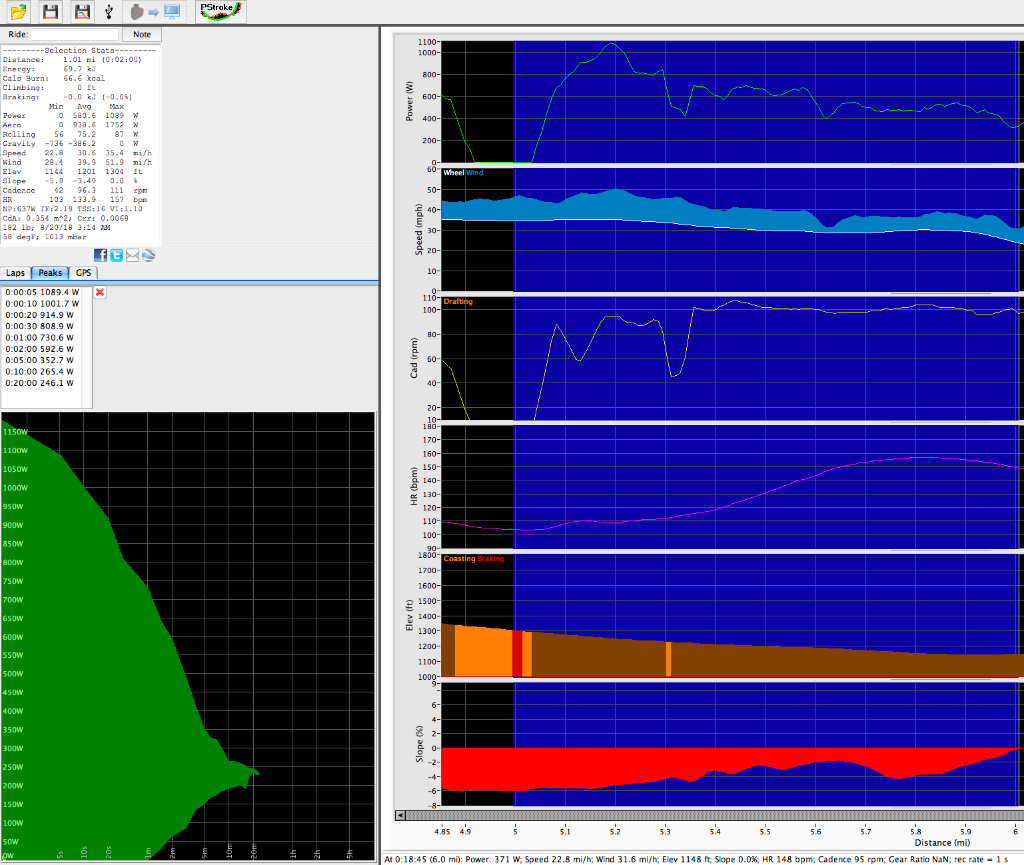1024x865 pixels.
Task: Select the 0:20:00 246.1 W peak entry
Action: click(40, 383)
